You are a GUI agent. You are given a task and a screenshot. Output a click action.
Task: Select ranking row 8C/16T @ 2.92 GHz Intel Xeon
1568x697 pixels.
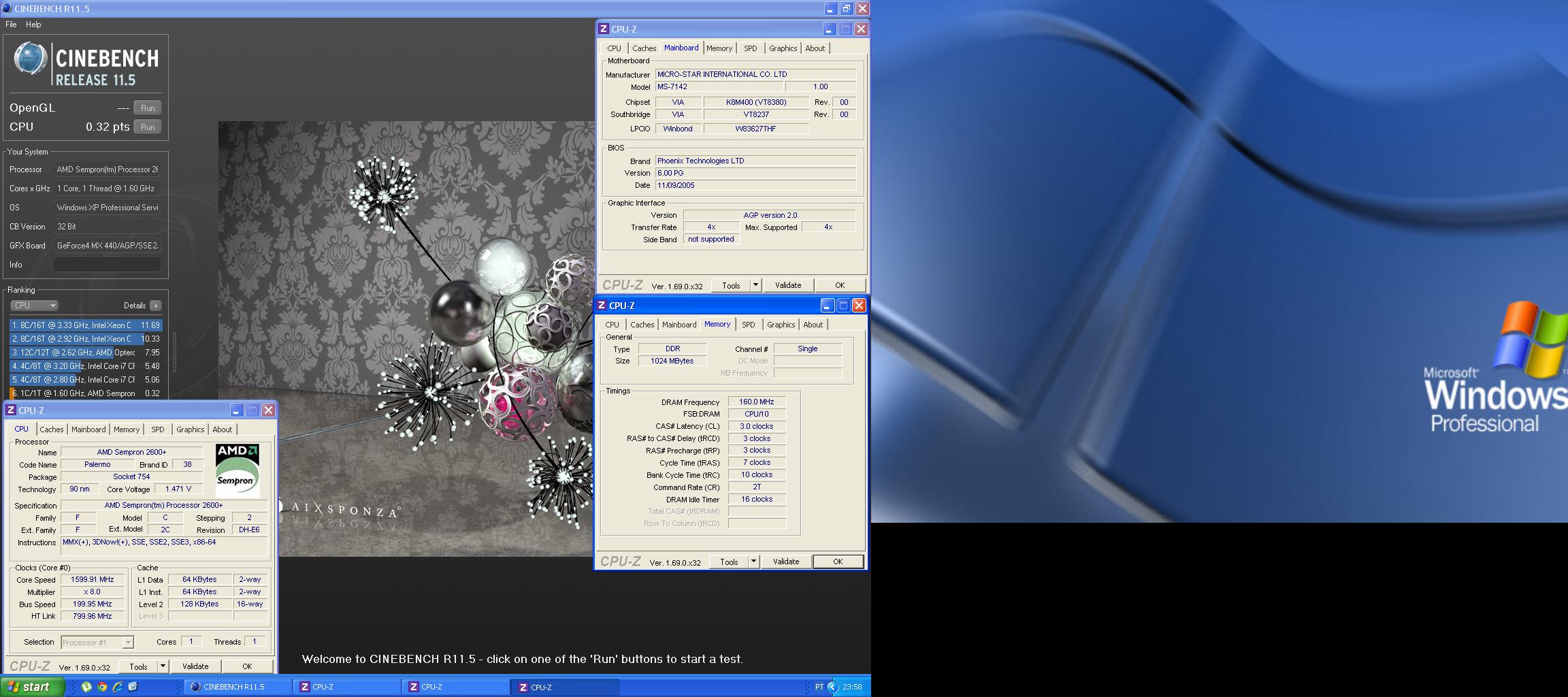pyautogui.click(x=86, y=339)
